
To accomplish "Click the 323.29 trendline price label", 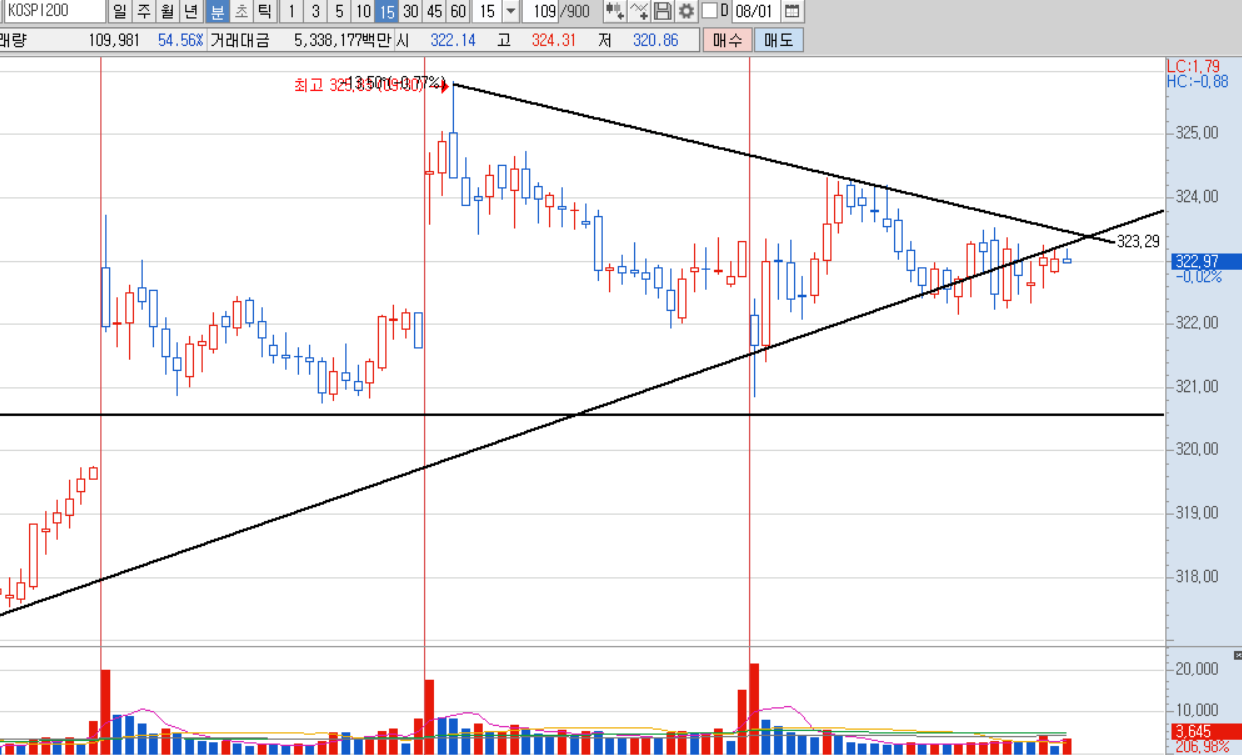I will coord(1139,241).
